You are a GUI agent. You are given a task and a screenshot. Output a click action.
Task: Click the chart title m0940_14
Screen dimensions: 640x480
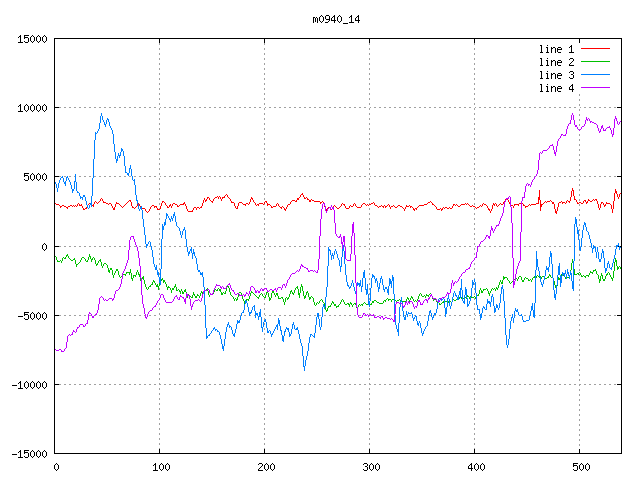pos(320,19)
